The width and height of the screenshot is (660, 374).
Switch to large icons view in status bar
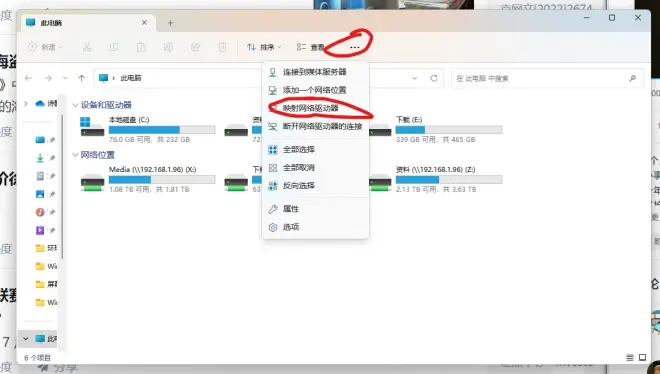coord(642,358)
